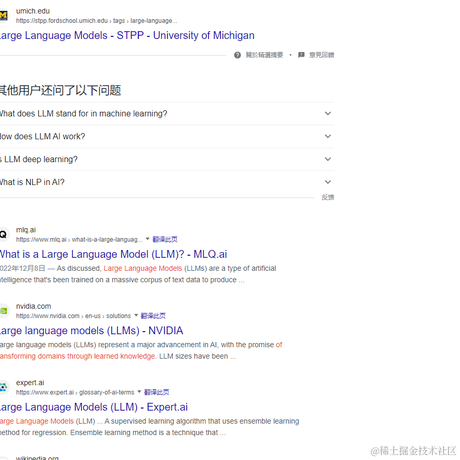This screenshot has height=460, width=460.
Task: Open "Large language models (LLMs) - NVIDIA" result
Action: (x=91, y=331)
